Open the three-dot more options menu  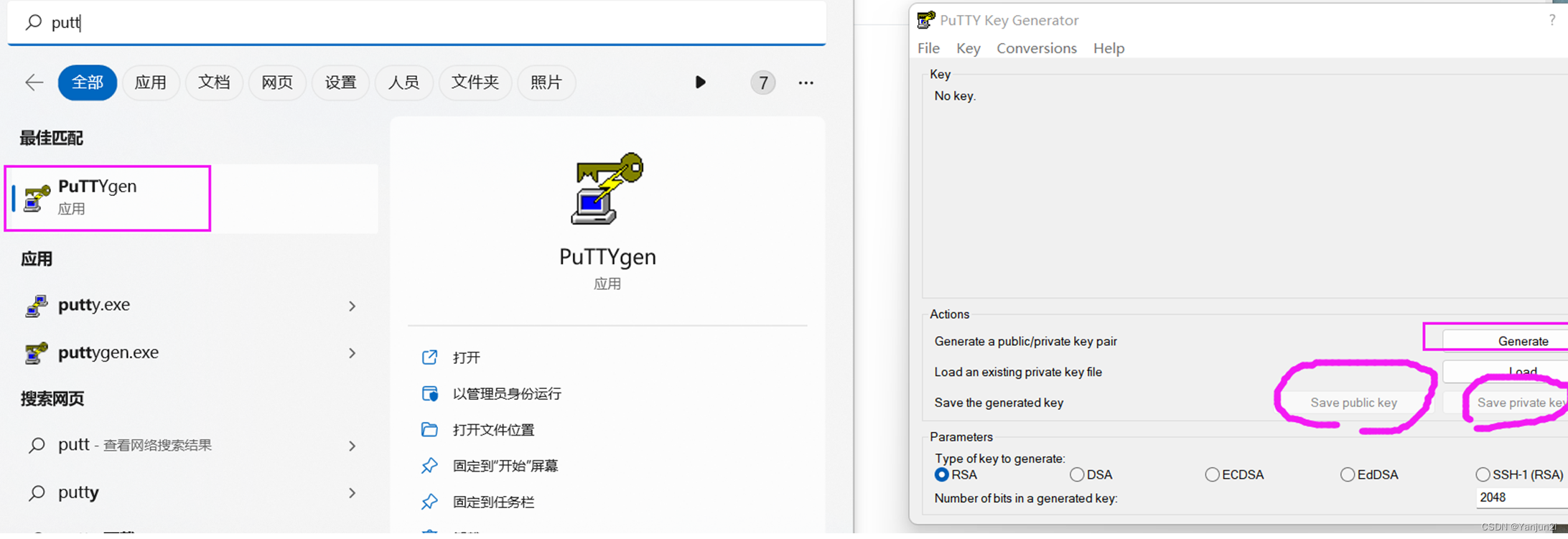pyautogui.click(x=806, y=83)
